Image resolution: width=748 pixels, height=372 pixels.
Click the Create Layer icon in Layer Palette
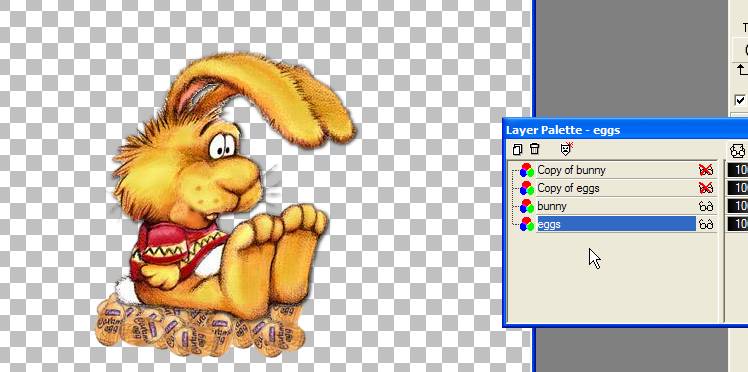(x=517, y=150)
